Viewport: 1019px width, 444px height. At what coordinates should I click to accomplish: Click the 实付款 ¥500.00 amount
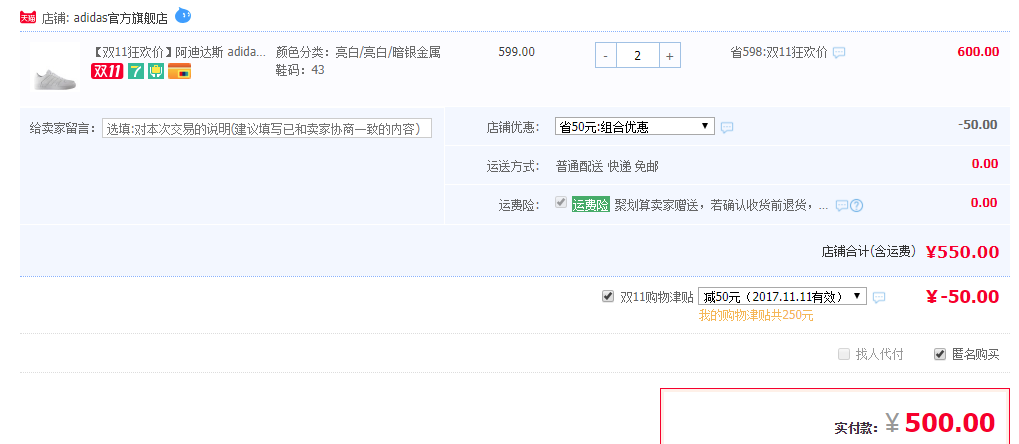[x=940, y=423]
